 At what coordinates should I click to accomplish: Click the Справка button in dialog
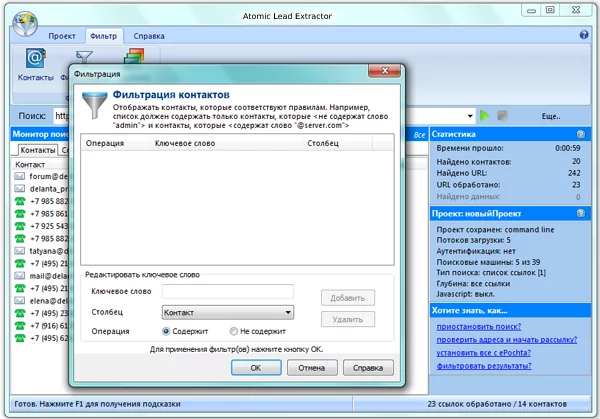click(368, 368)
